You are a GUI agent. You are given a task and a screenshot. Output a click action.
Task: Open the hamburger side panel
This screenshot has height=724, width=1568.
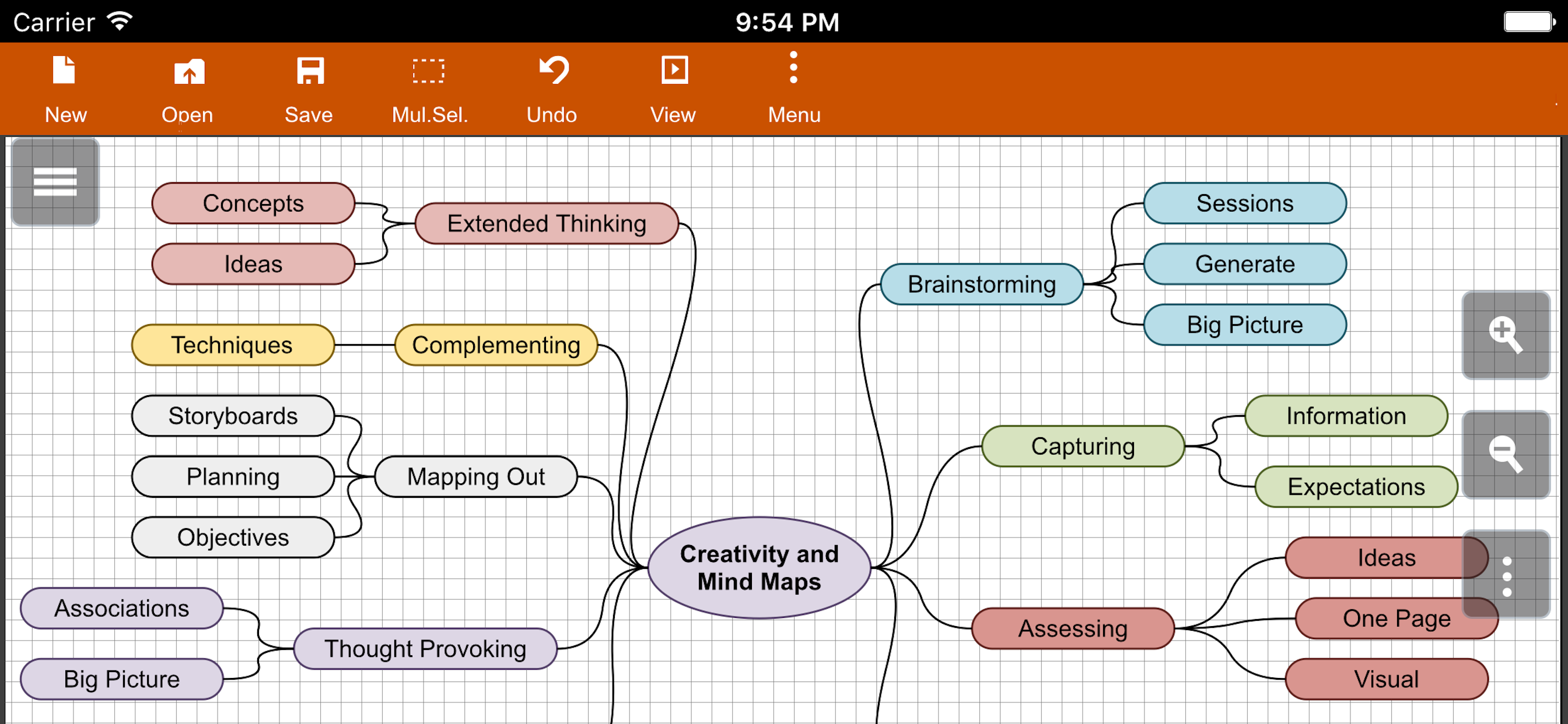point(55,182)
